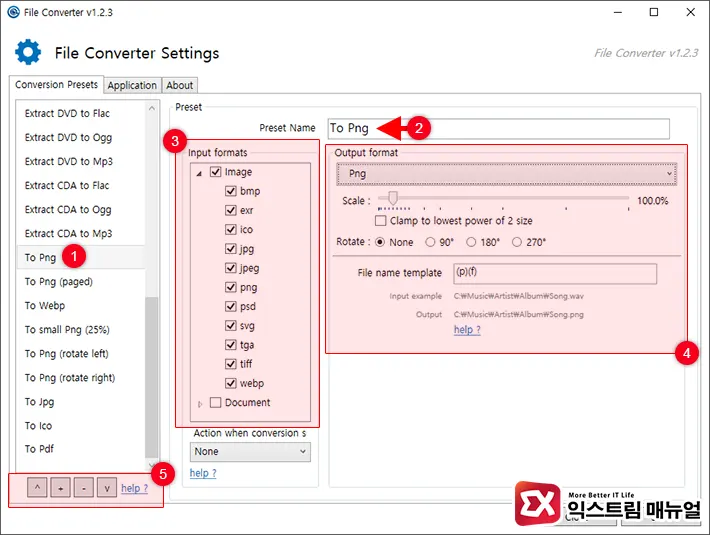Viewport: 710px width, 535px height.
Task: Uncheck the bmp input format checkbox
Action: (231, 191)
